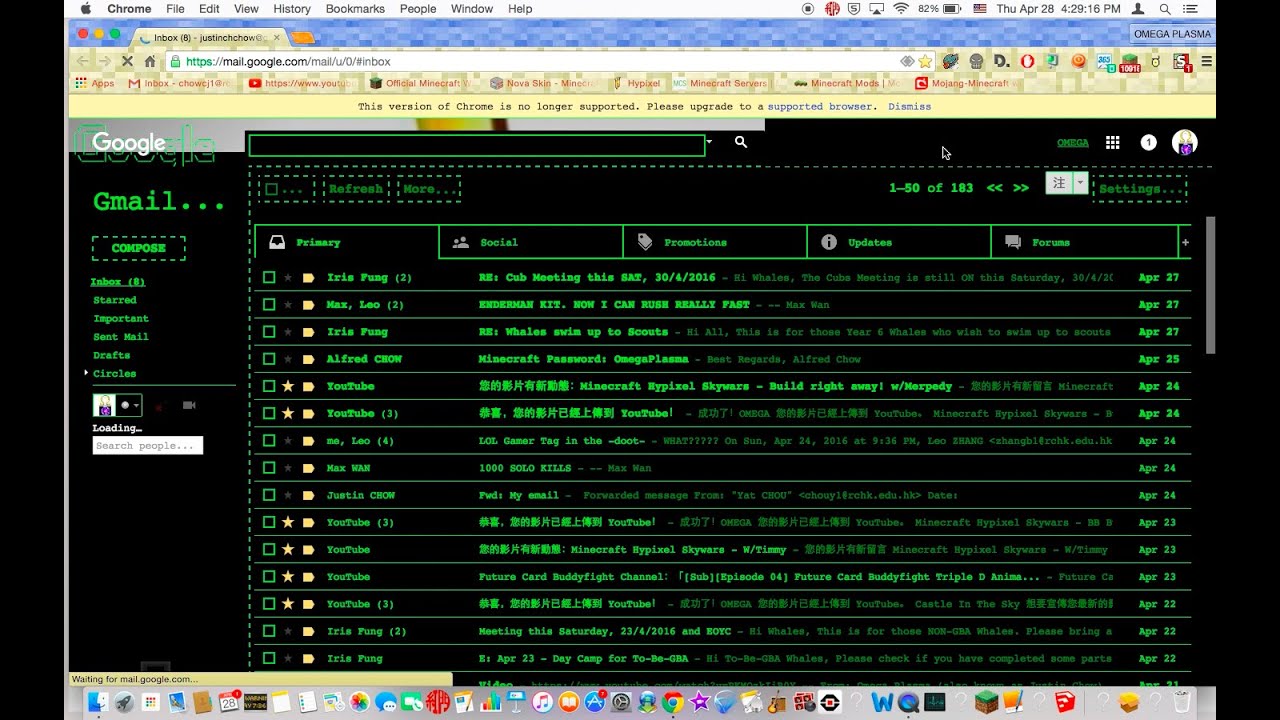
Task: Unstar the YouTube Build right away email
Action: [288, 386]
